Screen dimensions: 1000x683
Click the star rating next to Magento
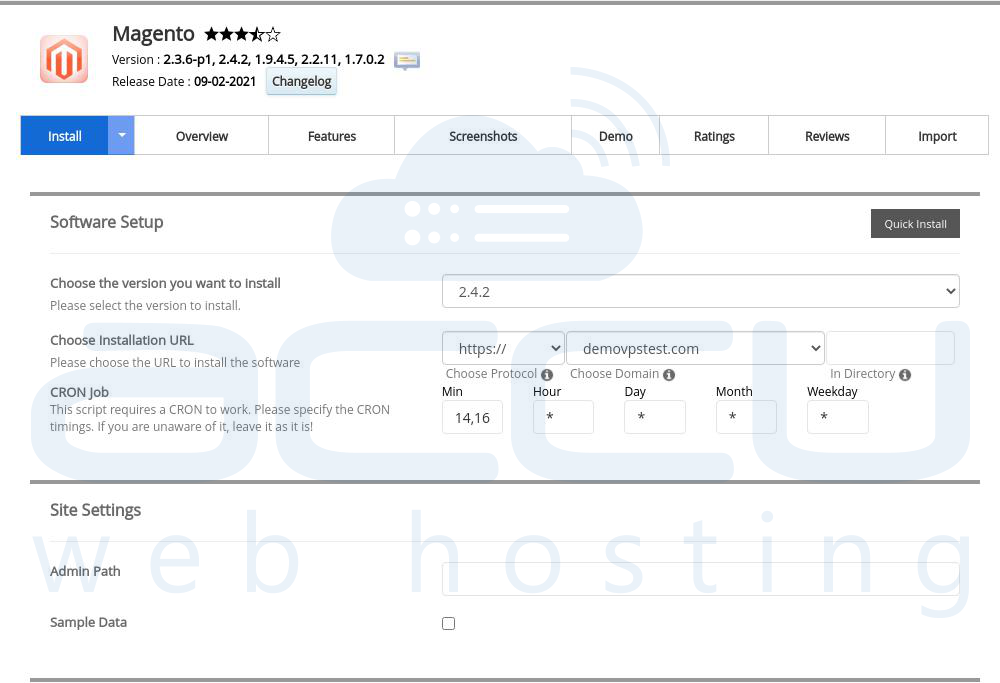[242, 34]
